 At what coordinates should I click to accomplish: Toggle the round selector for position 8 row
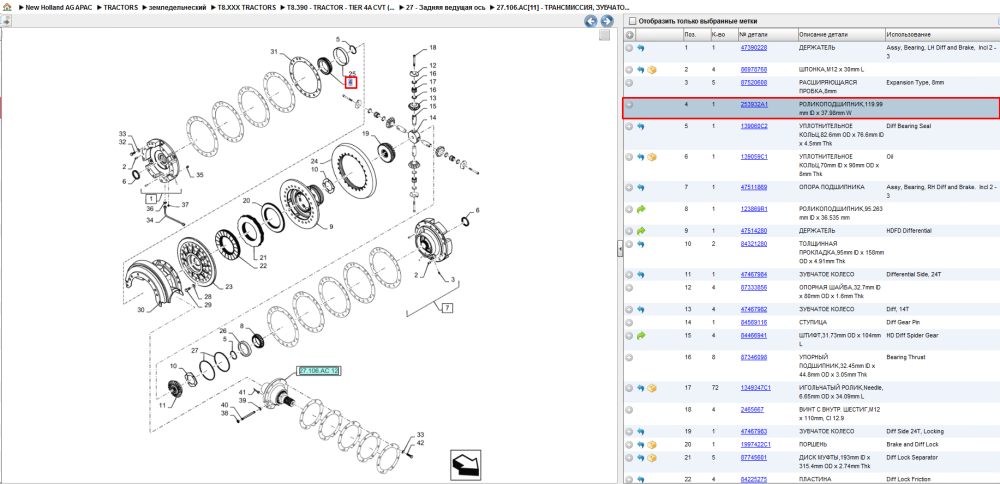click(x=629, y=209)
